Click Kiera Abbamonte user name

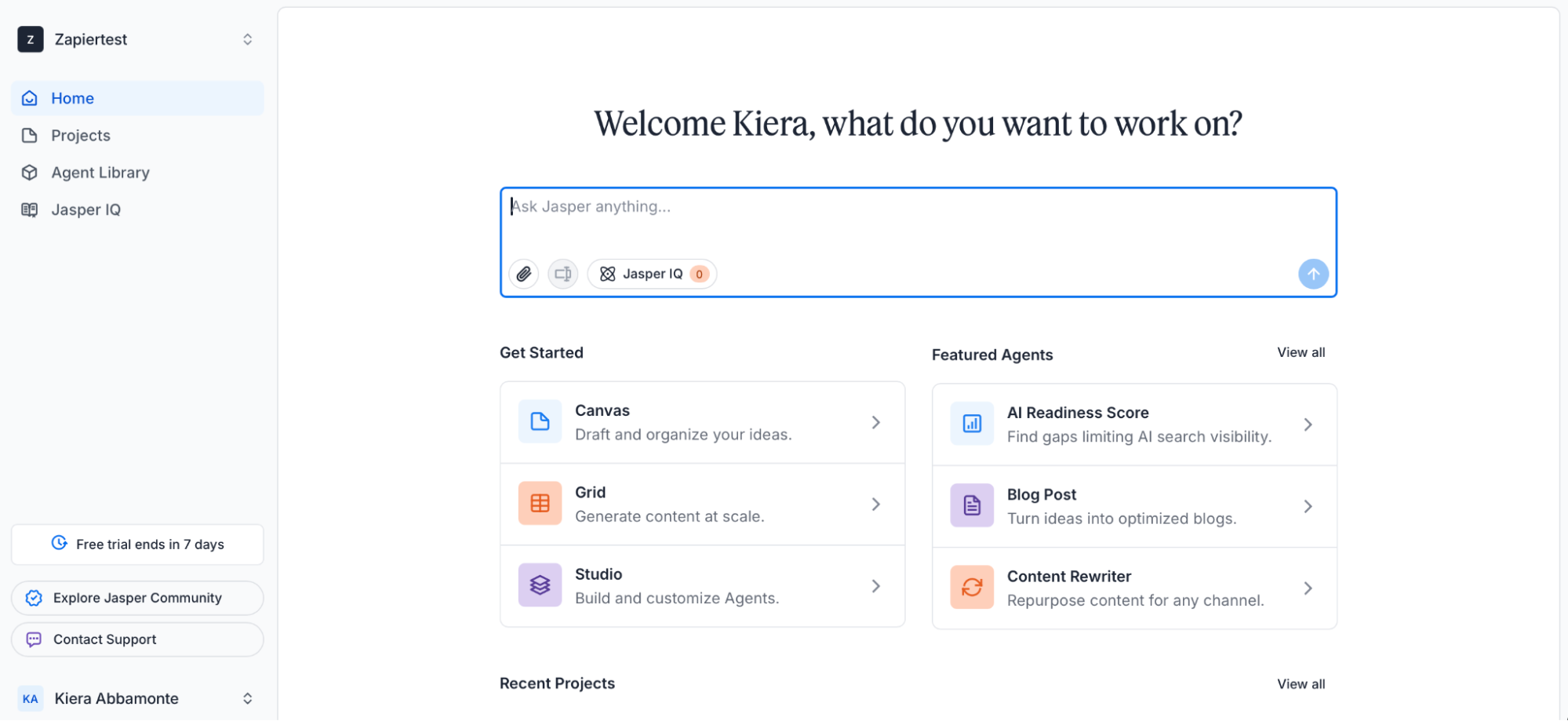point(116,698)
